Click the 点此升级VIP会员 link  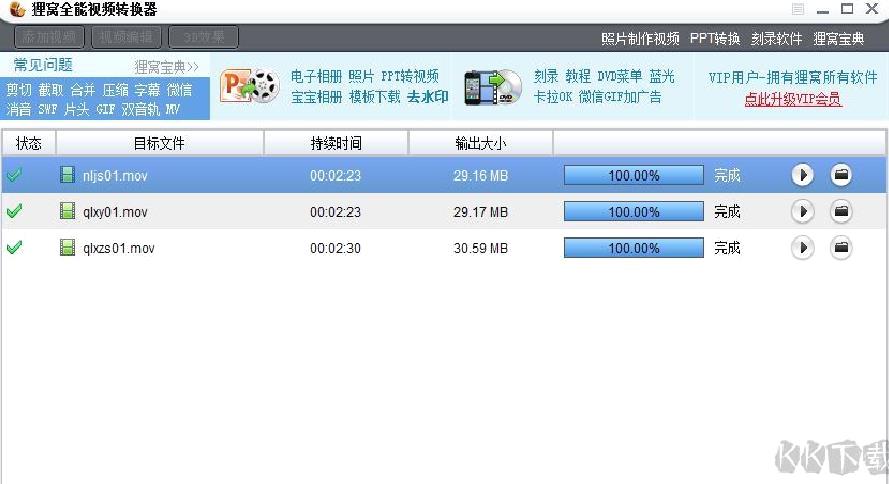coord(793,99)
